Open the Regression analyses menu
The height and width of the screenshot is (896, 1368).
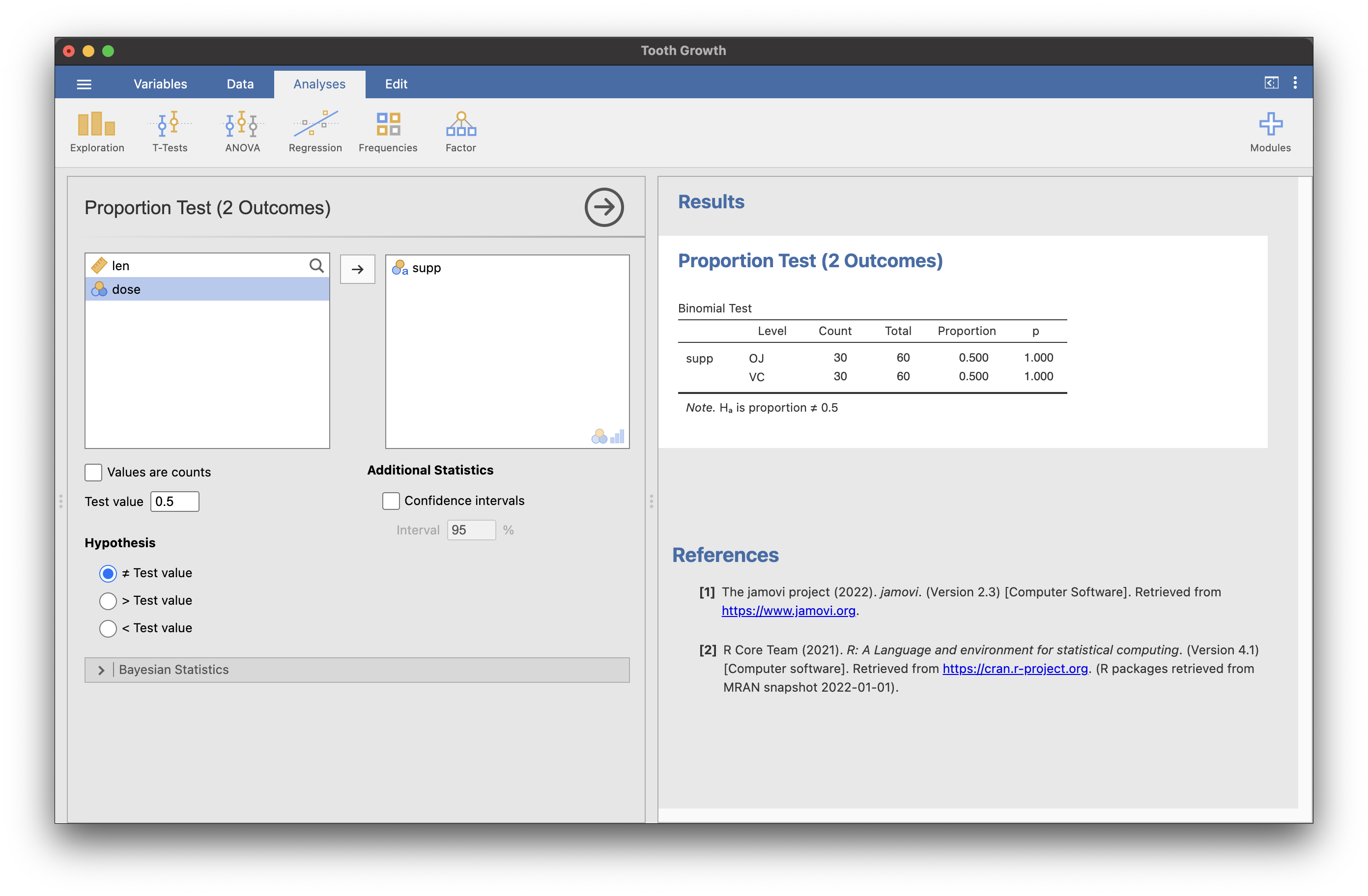click(x=315, y=132)
